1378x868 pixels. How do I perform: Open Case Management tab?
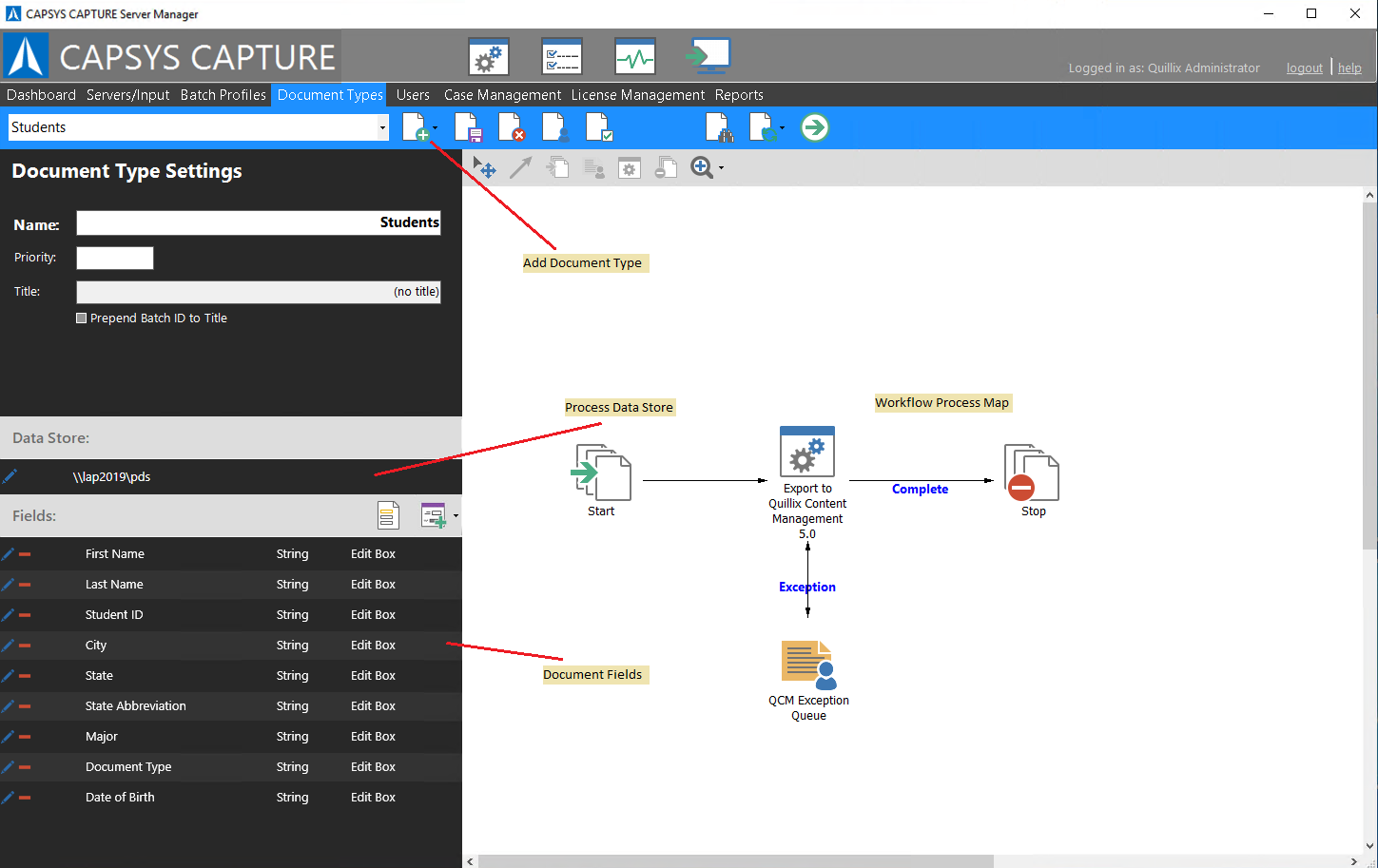click(502, 95)
